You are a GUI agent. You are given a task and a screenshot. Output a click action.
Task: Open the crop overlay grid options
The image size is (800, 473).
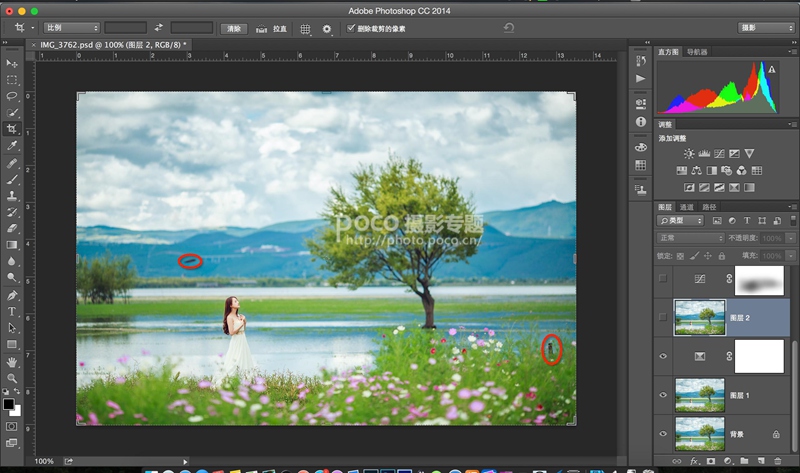[305, 29]
